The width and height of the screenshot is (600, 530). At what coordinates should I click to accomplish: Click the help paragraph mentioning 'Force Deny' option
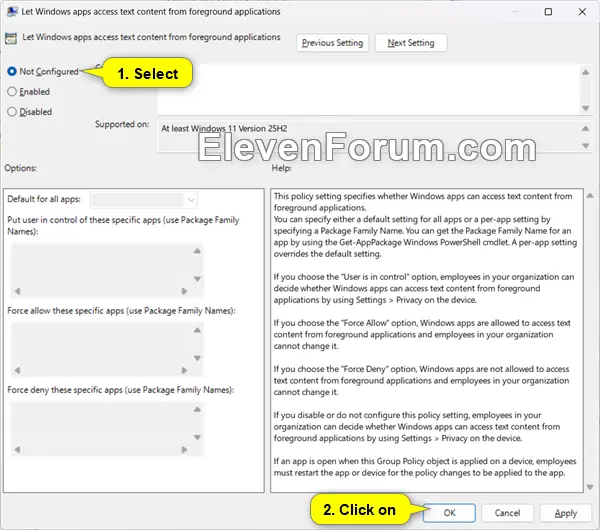[421, 380]
